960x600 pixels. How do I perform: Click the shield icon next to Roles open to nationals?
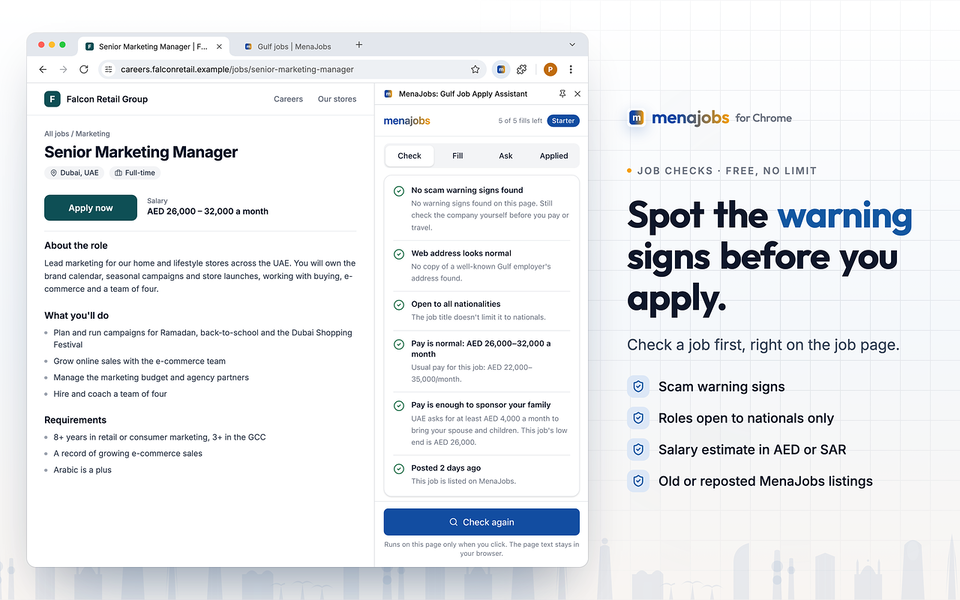click(x=638, y=418)
